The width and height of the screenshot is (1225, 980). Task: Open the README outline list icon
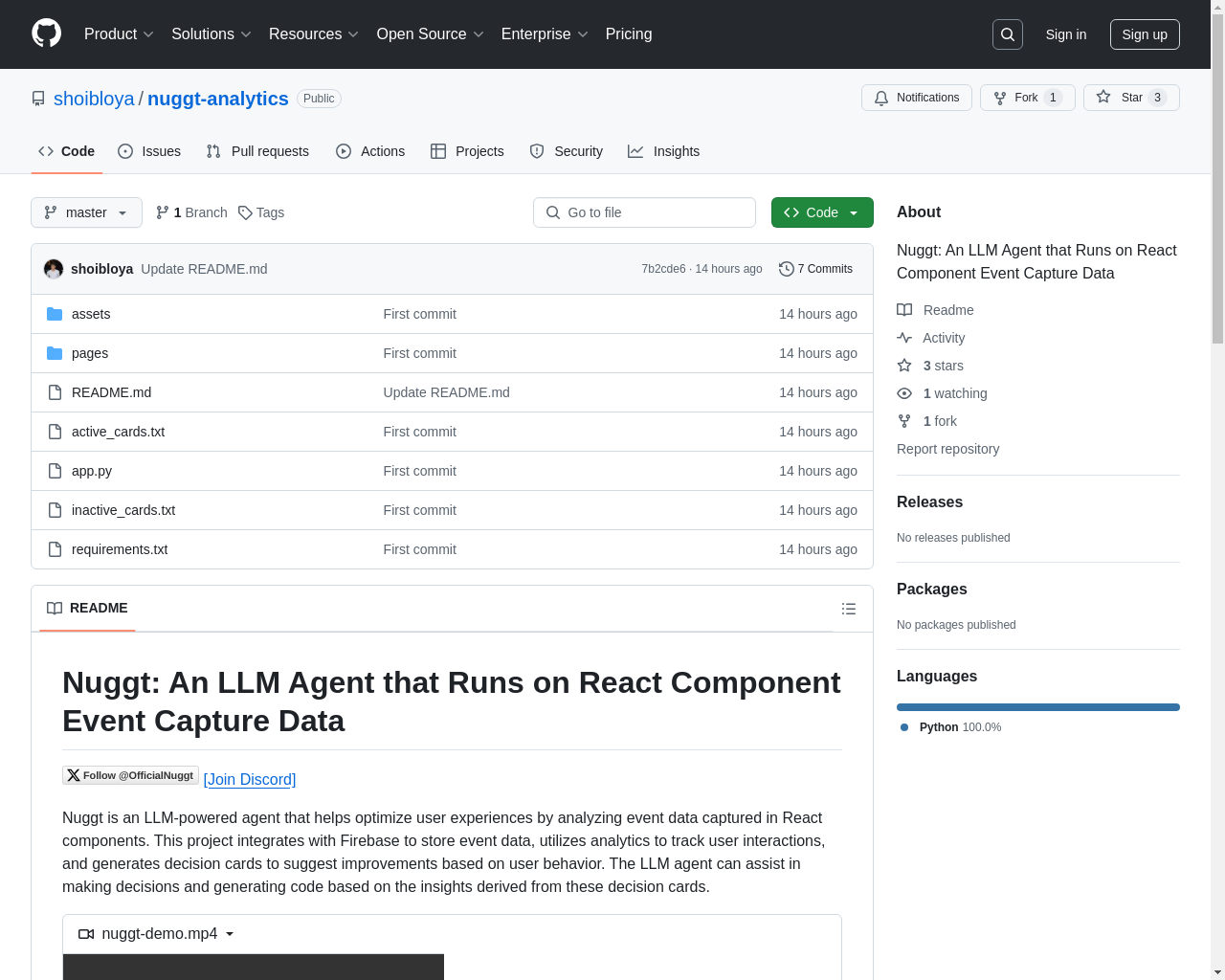[848, 609]
